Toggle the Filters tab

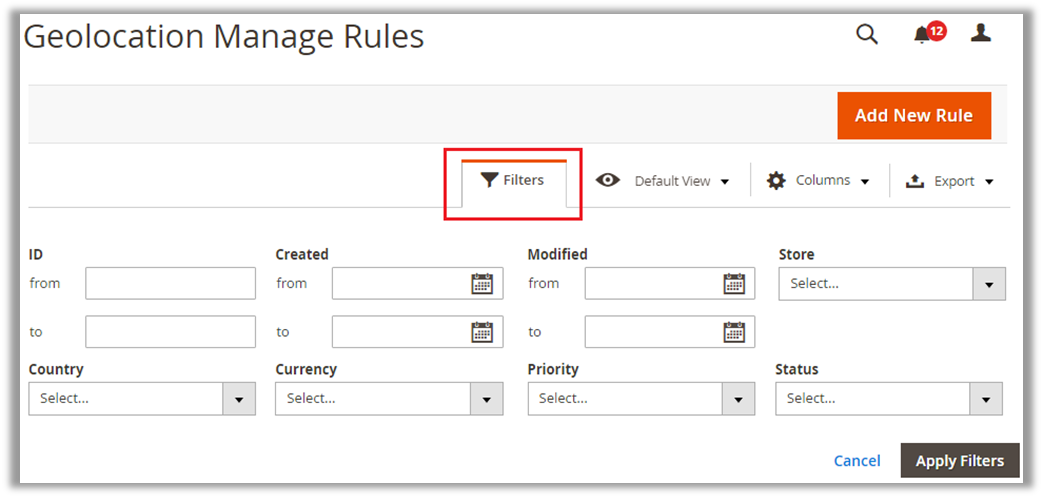coord(513,181)
